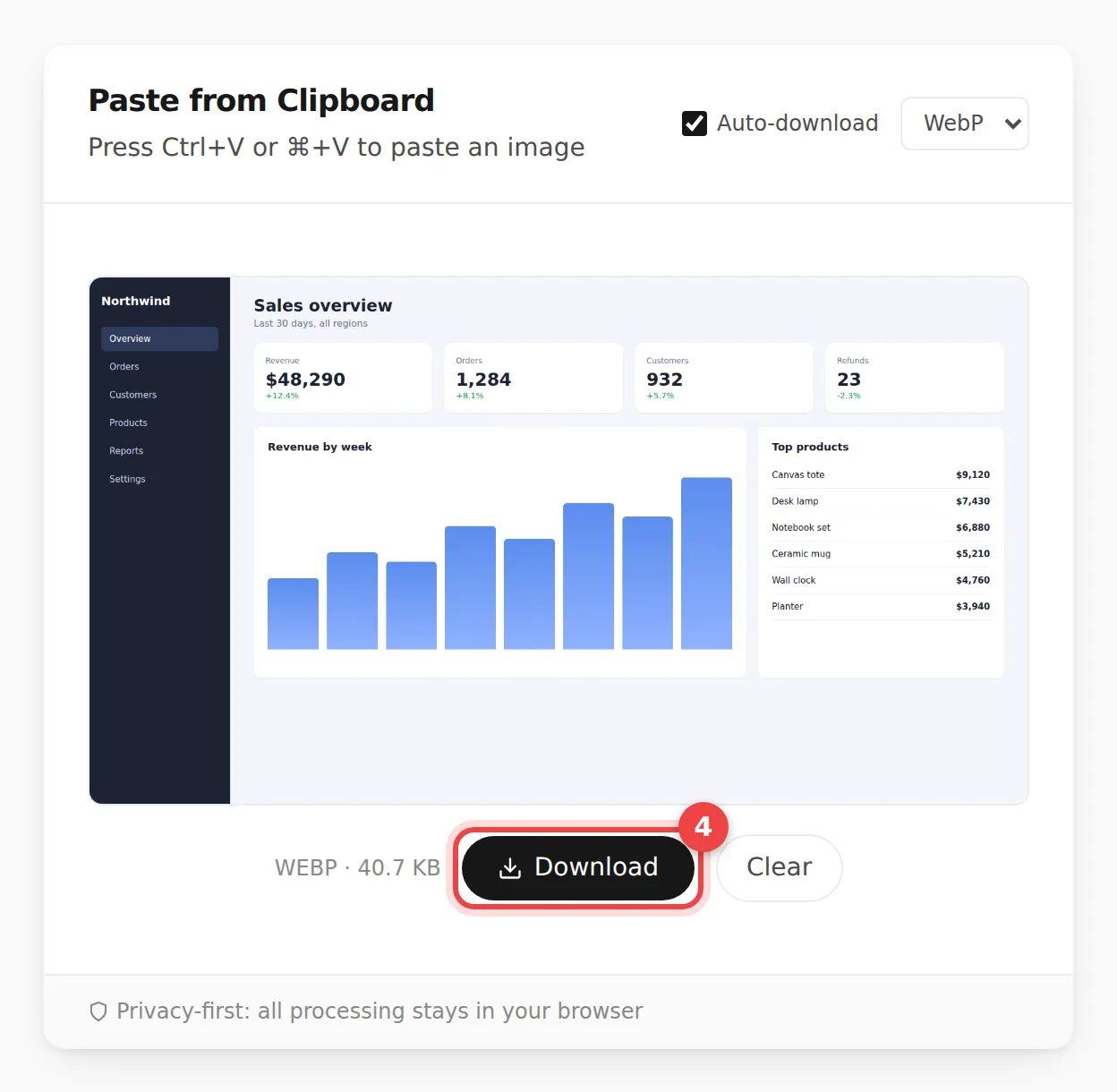Image resolution: width=1117 pixels, height=1092 pixels.
Task: Uncheck the Auto-download checkbox
Action: [695, 124]
